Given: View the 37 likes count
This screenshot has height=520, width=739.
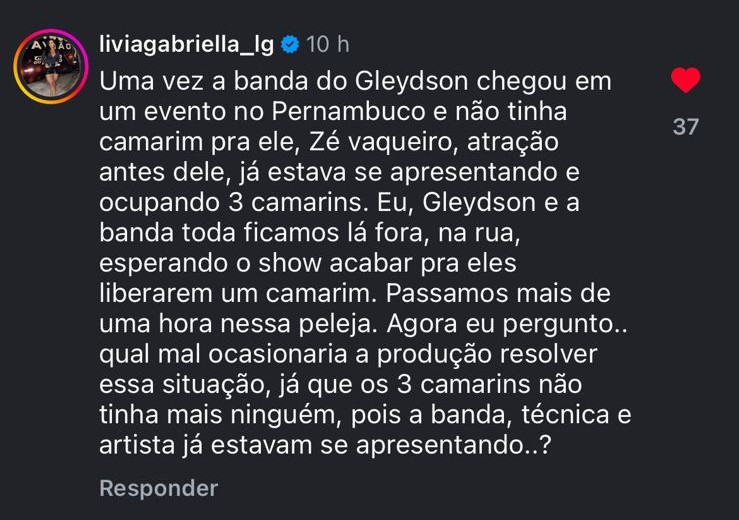Looking at the screenshot, I should click(x=685, y=127).
